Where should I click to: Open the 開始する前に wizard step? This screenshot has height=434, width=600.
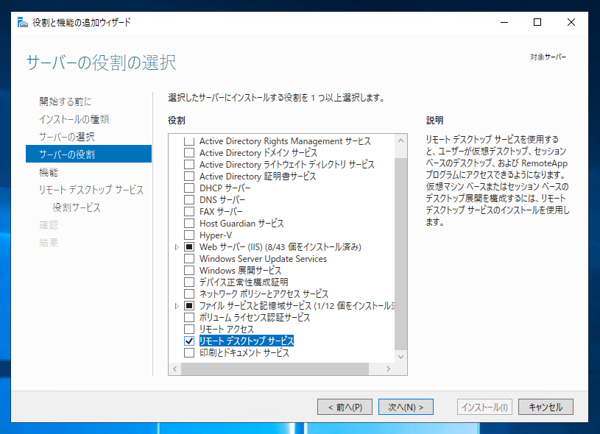click(x=65, y=101)
